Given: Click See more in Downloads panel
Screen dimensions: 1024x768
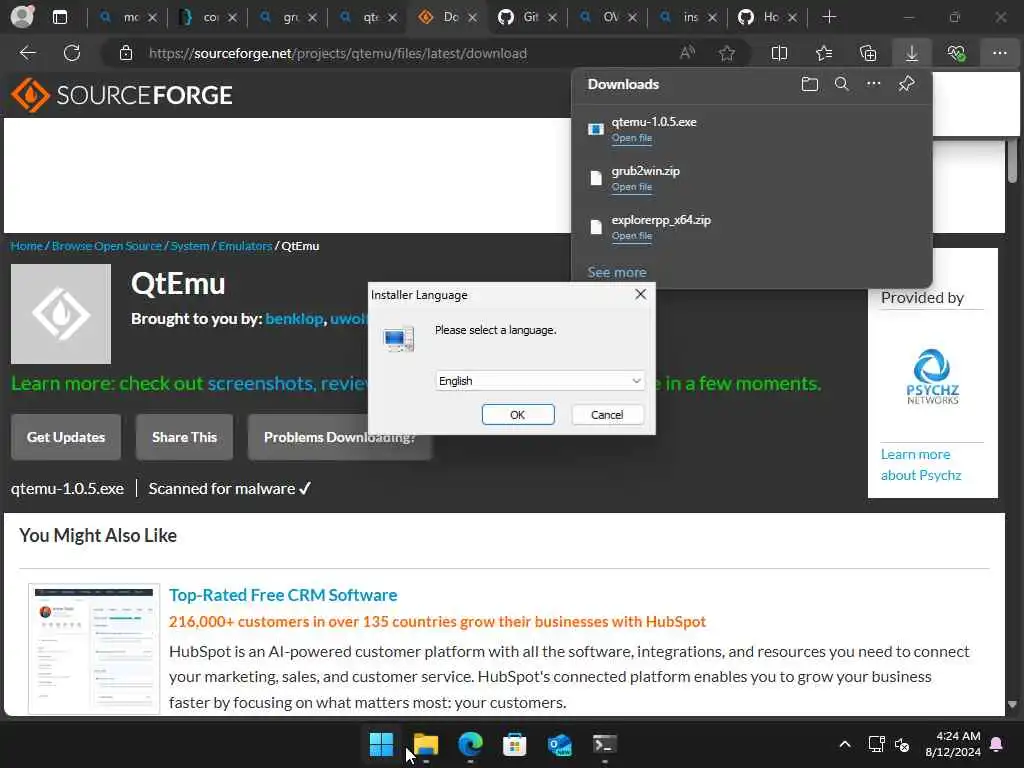Looking at the screenshot, I should point(616,272).
